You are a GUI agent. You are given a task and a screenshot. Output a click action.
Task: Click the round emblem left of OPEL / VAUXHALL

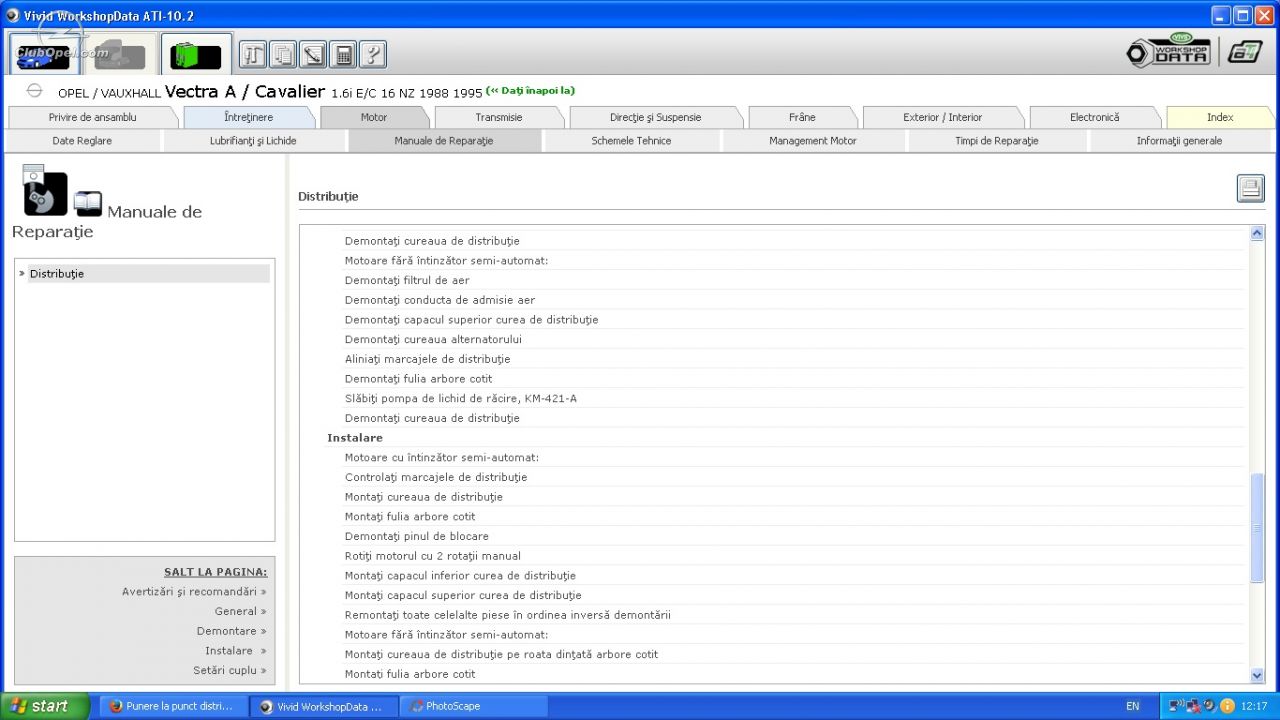[x=34, y=91]
